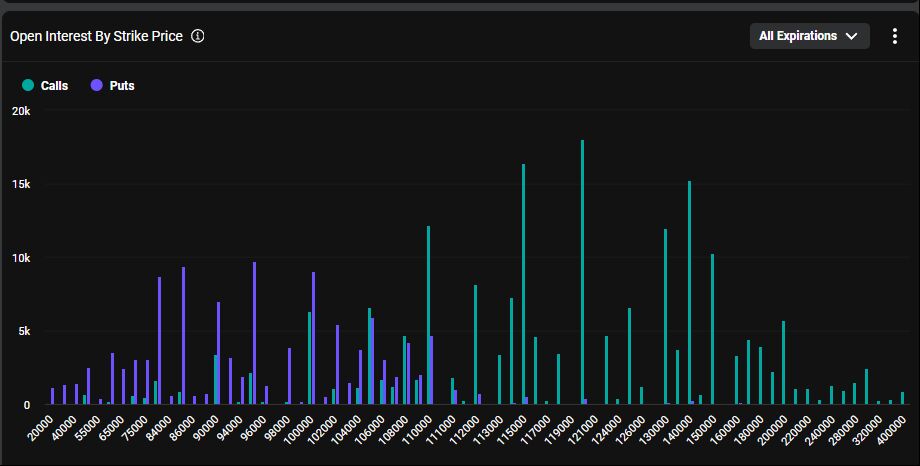This screenshot has height=466, width=920.
Task: Click the teal Calls legend dot
Action: [28, 86]
